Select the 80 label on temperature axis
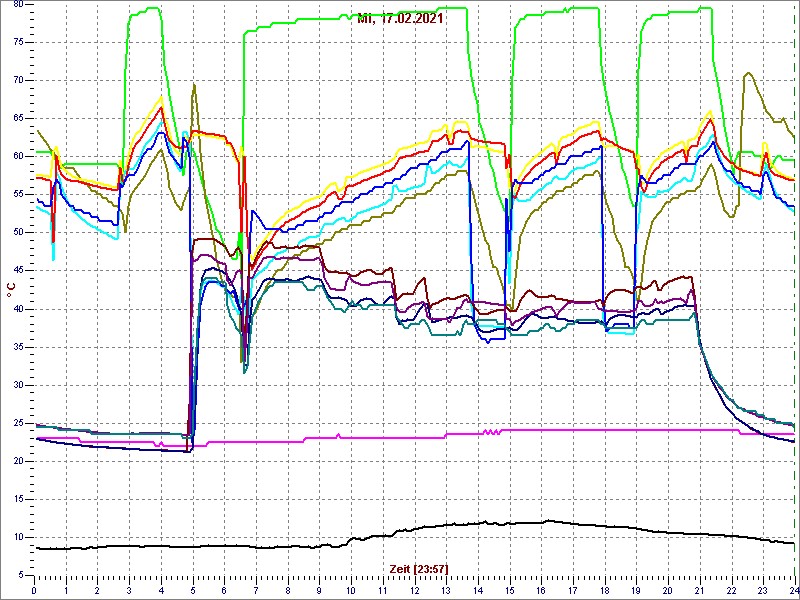 (x=19, y=4)
